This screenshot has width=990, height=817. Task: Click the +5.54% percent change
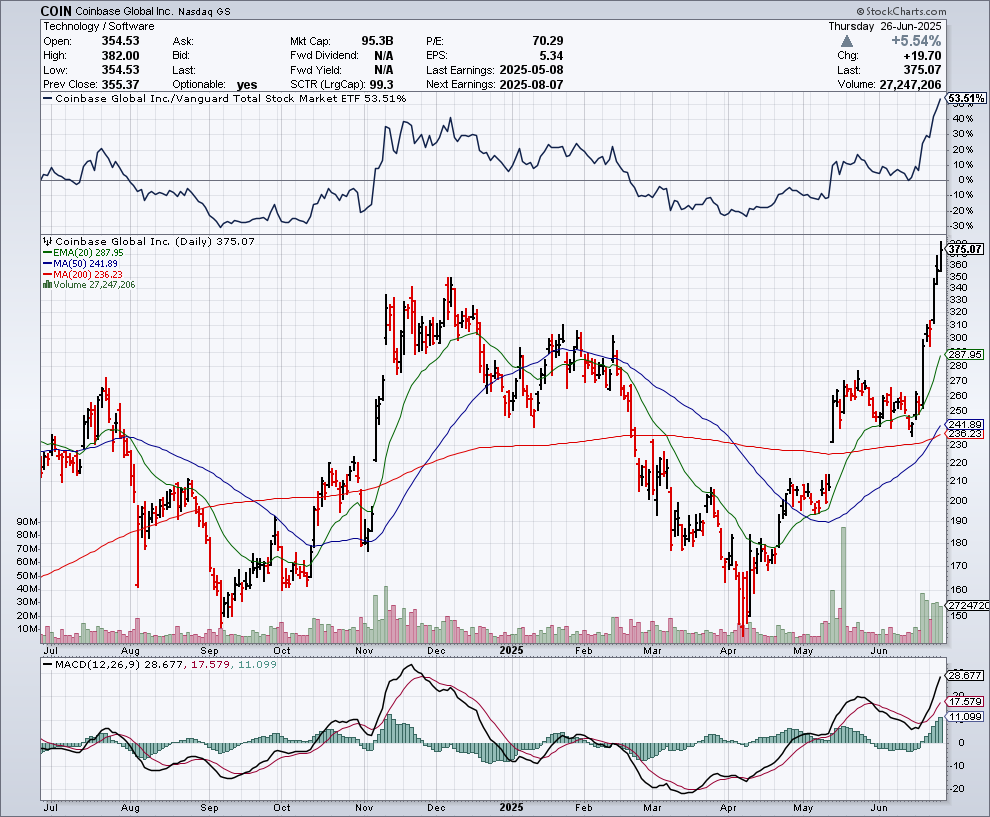(x=916, y=41)
